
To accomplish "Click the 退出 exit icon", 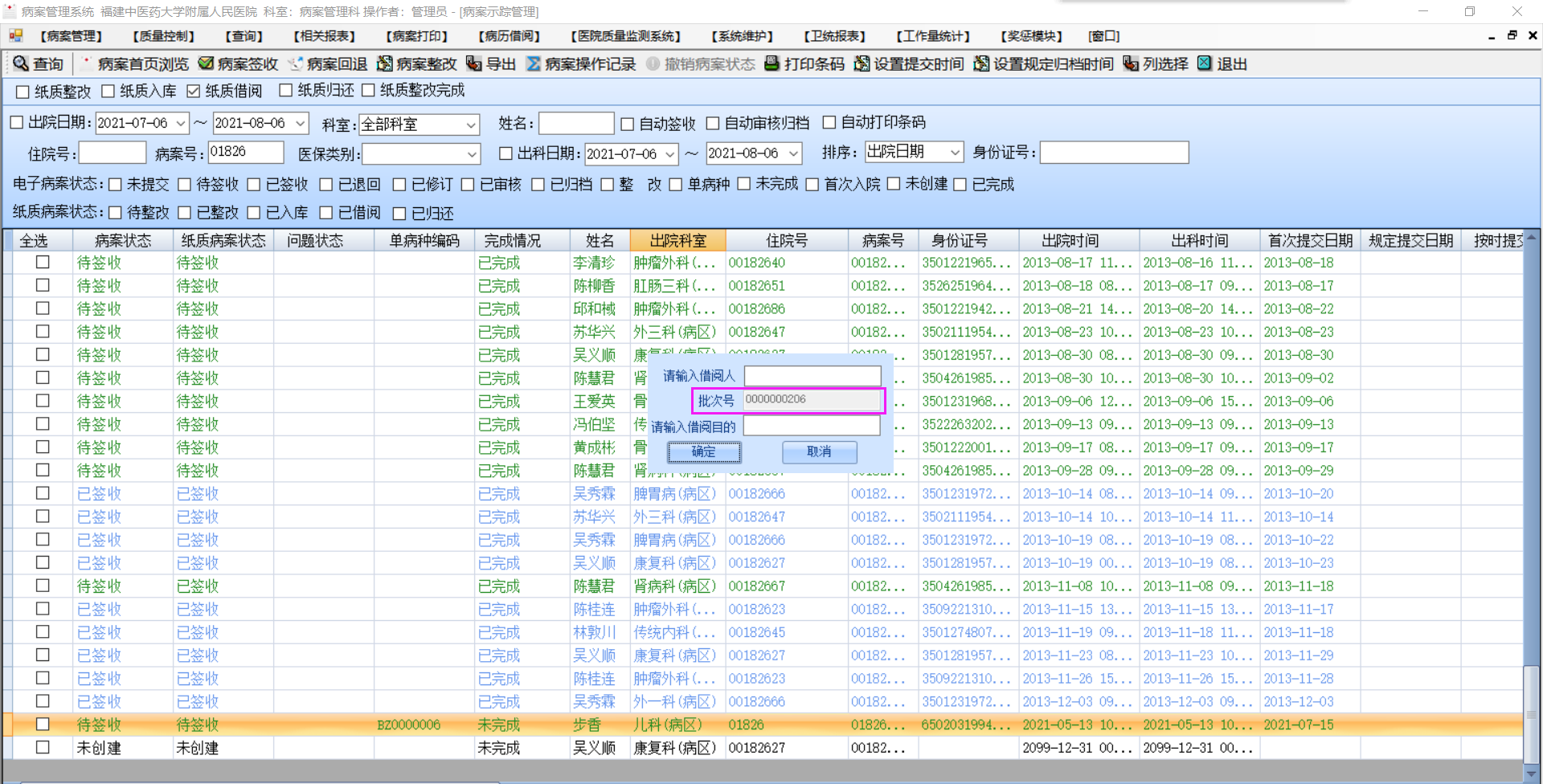I will click(1204, 63).
